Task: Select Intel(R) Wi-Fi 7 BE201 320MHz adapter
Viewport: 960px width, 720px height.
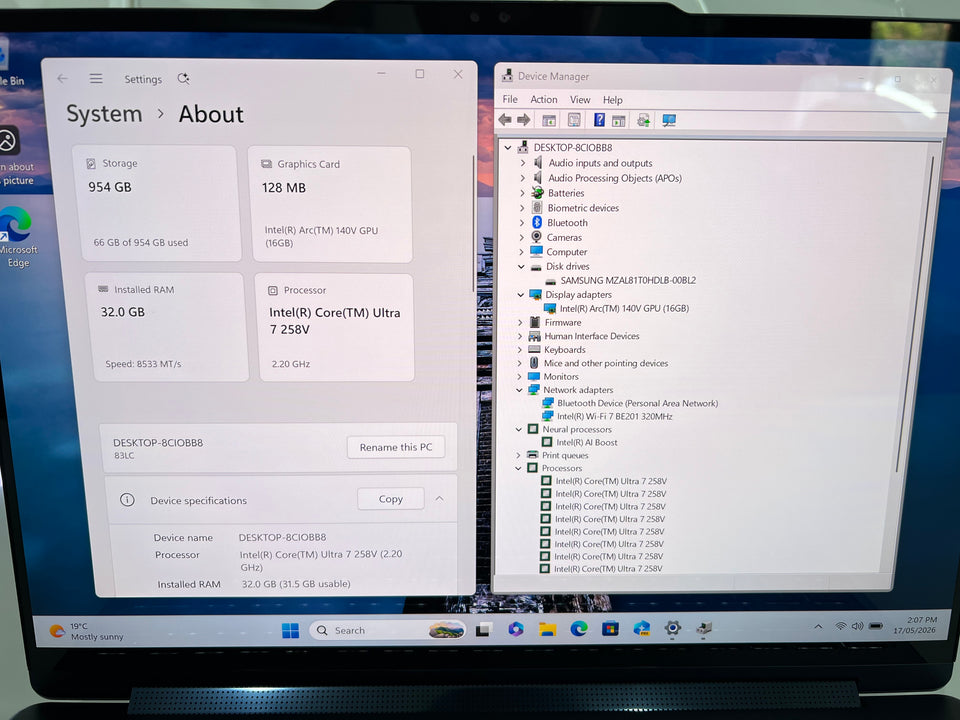Action: pyautogui.click(x=615, y=416)
